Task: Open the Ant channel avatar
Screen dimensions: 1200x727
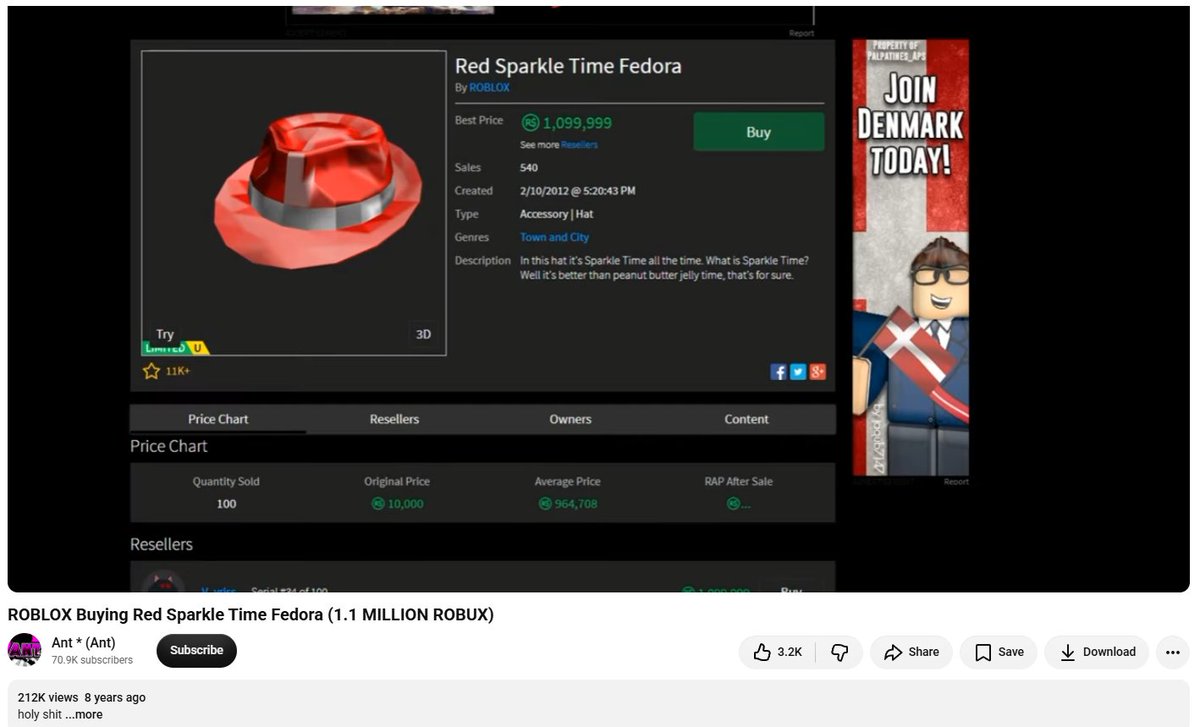Action: point(25,650)
